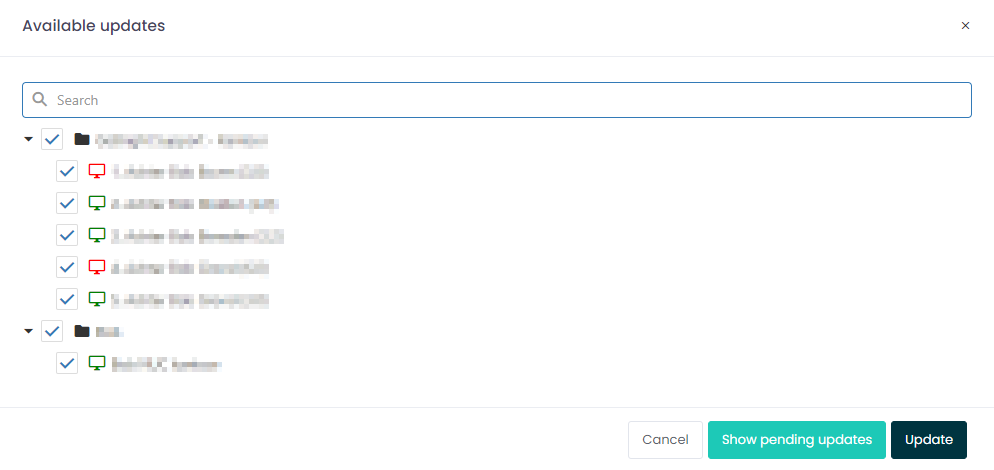
Task: Click green monitor icon in third device row
Action: tap(96, 235)
